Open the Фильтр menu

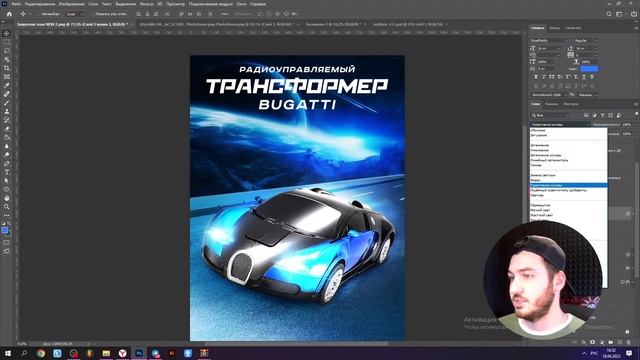146,4
